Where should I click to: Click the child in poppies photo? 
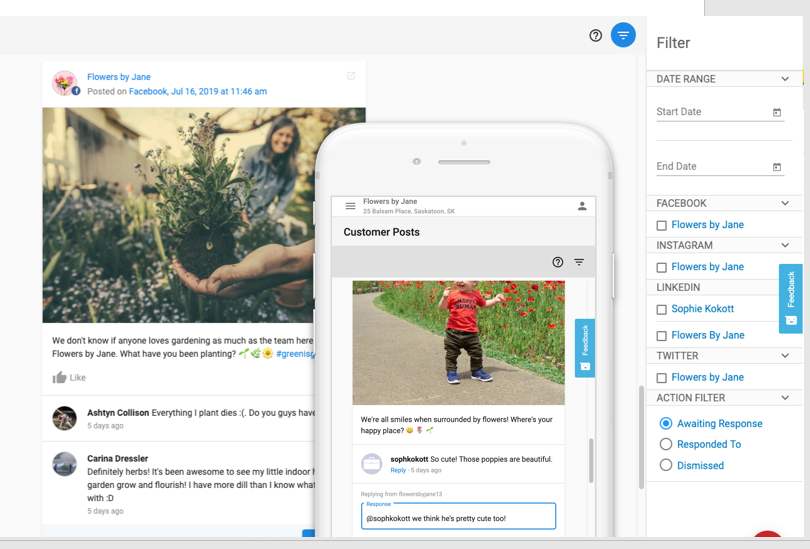pyautogui.click(x=458, y=343)
